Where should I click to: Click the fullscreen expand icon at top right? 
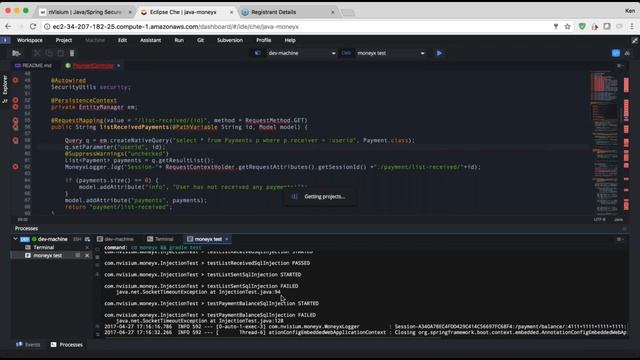pos(635,40)
